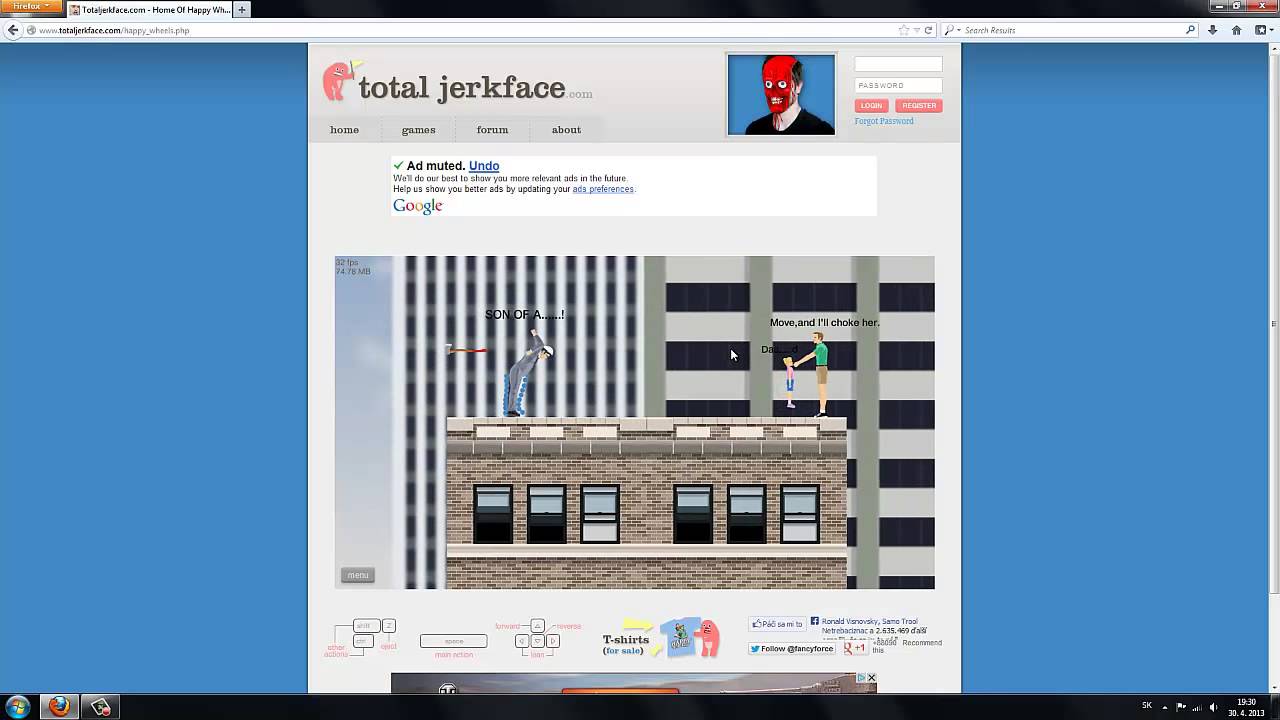
Task: Click the ctrl key diagram icon
Action: (363, 641)
